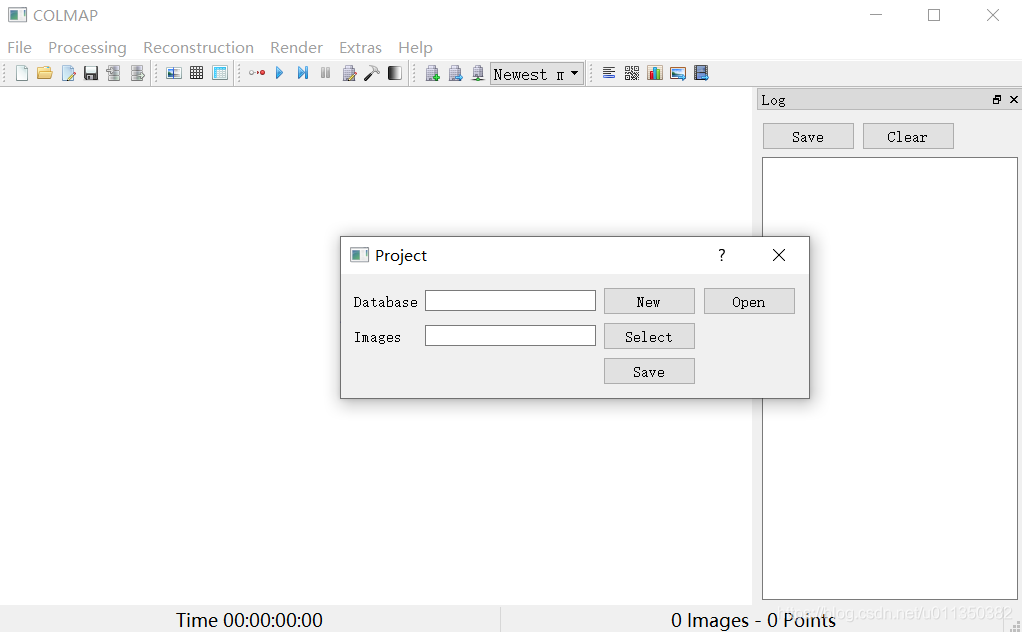Open Reconstruction options with the pencil icon
1022x632 pixels.
click(348, 72)
